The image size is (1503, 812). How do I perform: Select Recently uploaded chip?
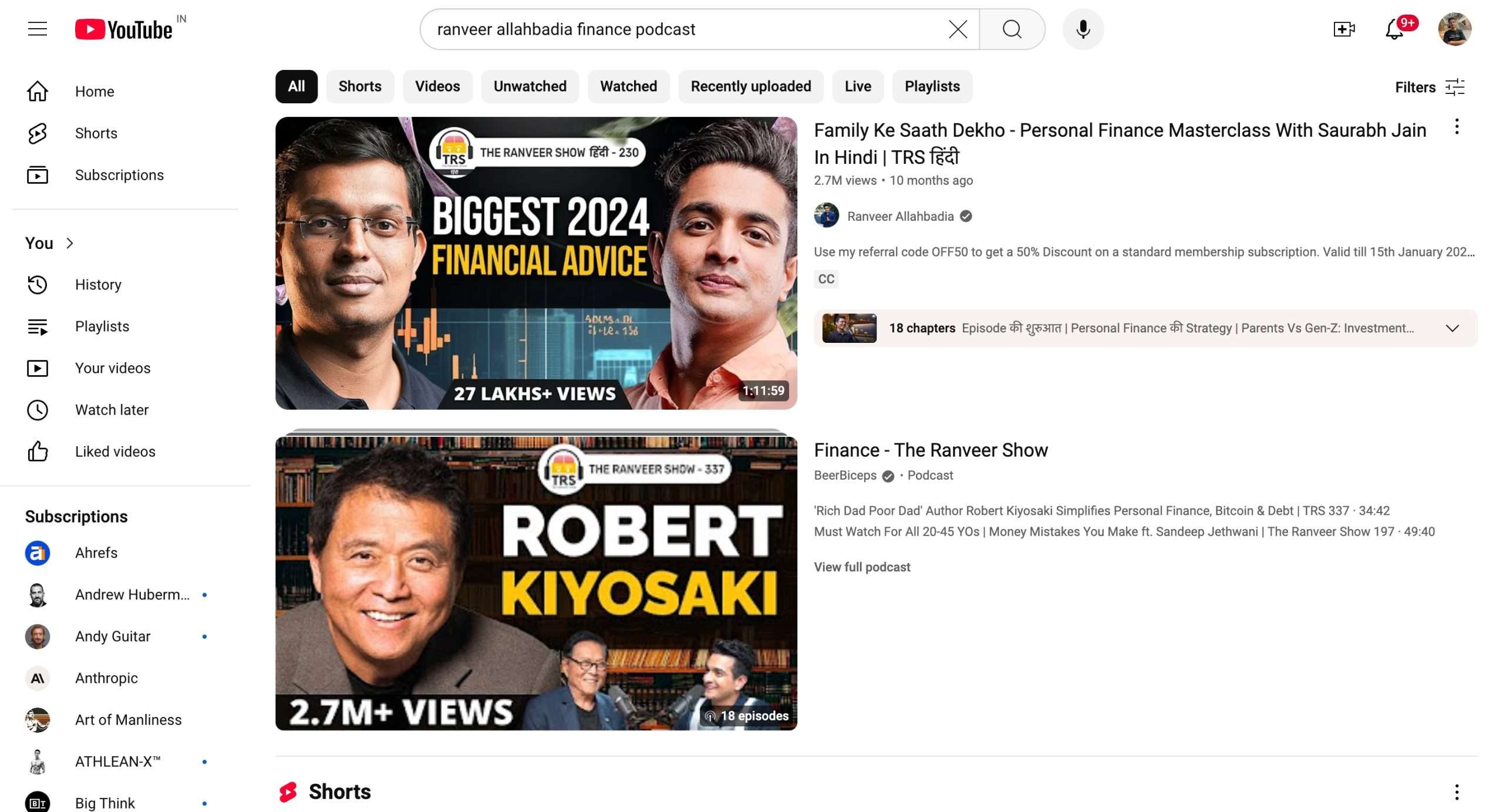tap(751, 86)
